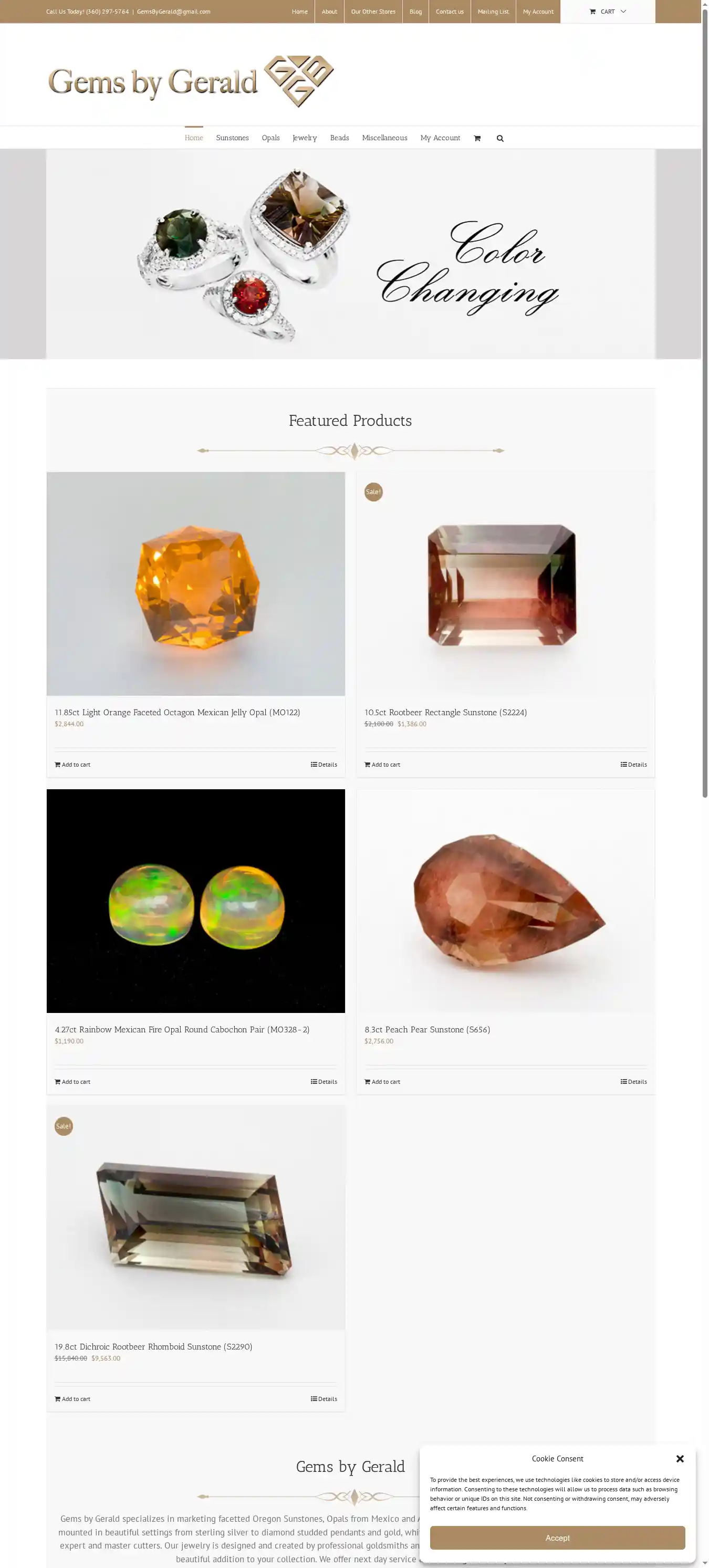Add Light Orange Mexican Jelly Opal to cart

72,765
